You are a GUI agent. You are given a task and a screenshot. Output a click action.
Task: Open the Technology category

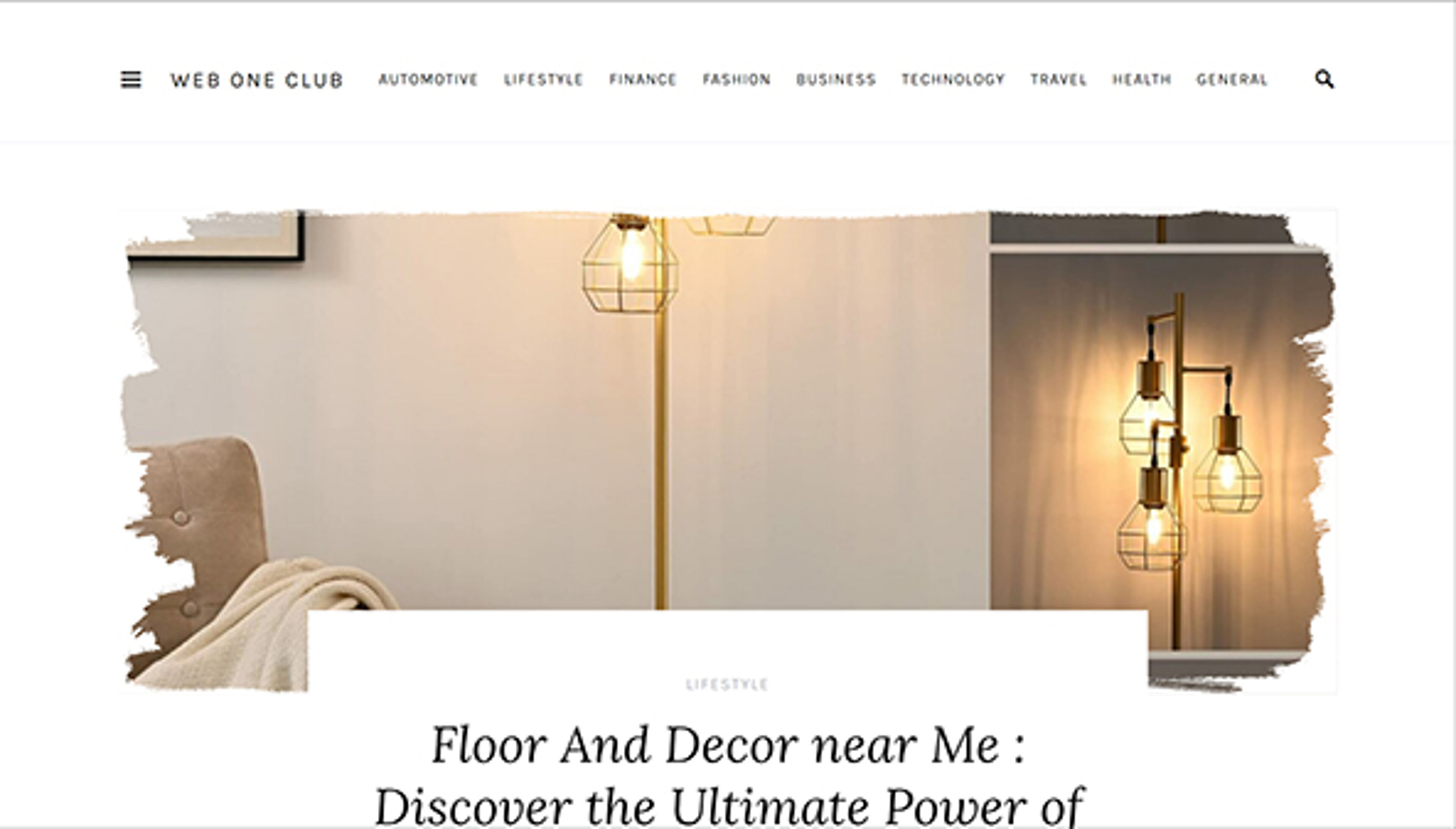[953, 80]
